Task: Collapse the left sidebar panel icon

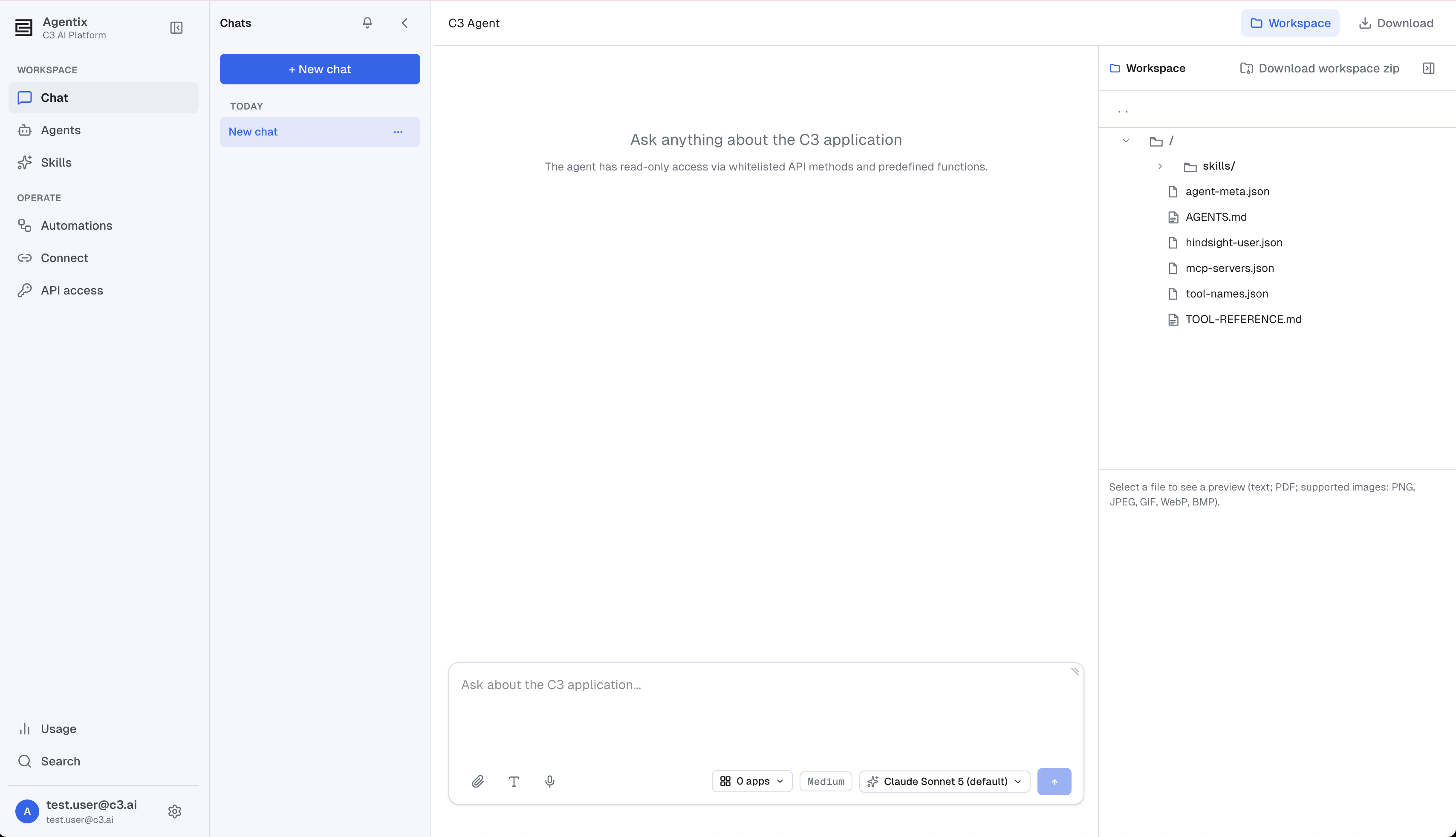Action: point(176,28)
